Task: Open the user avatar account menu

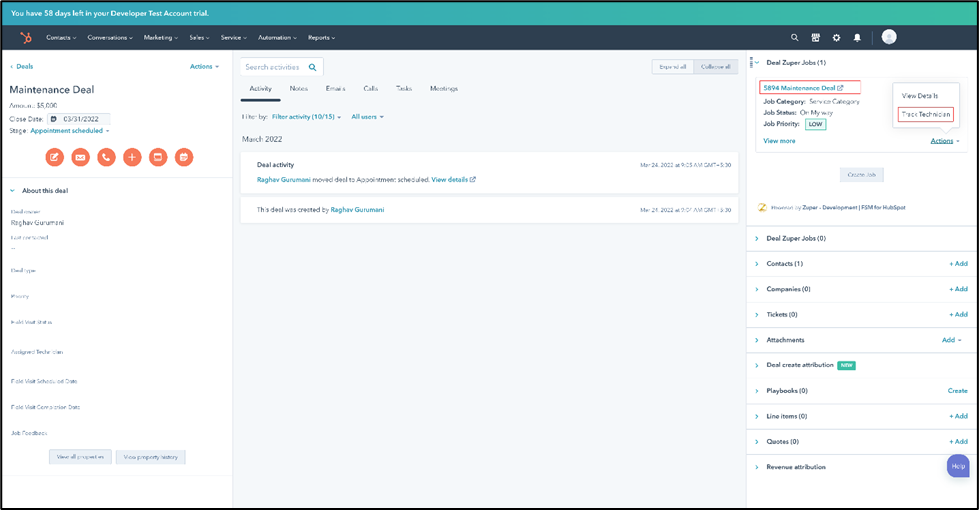Action: (x=889, y=37)
